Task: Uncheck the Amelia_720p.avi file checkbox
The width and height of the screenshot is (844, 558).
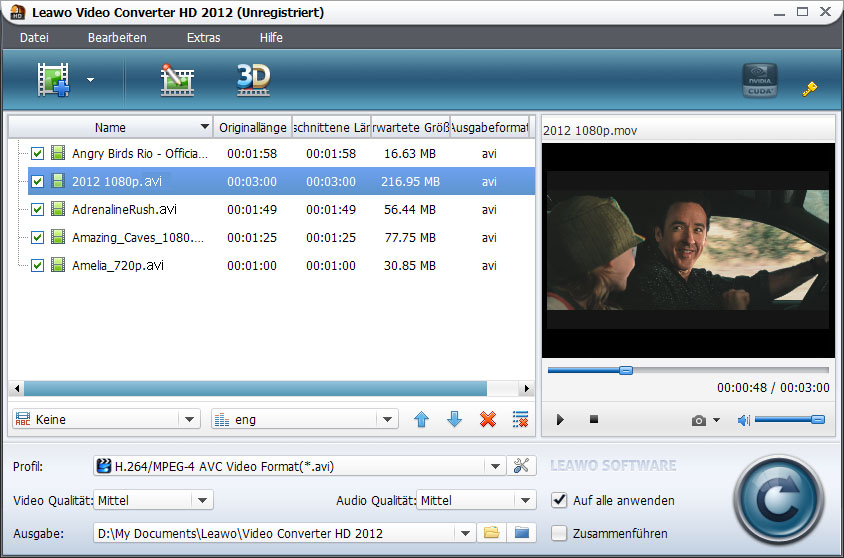Action: 37,265
